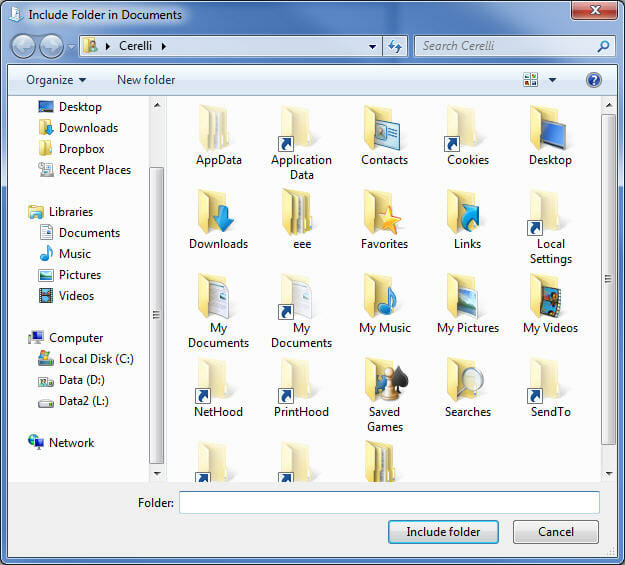Select the SendTo shortcut folder
Screen dimensions: 625x565
[550, 388]
